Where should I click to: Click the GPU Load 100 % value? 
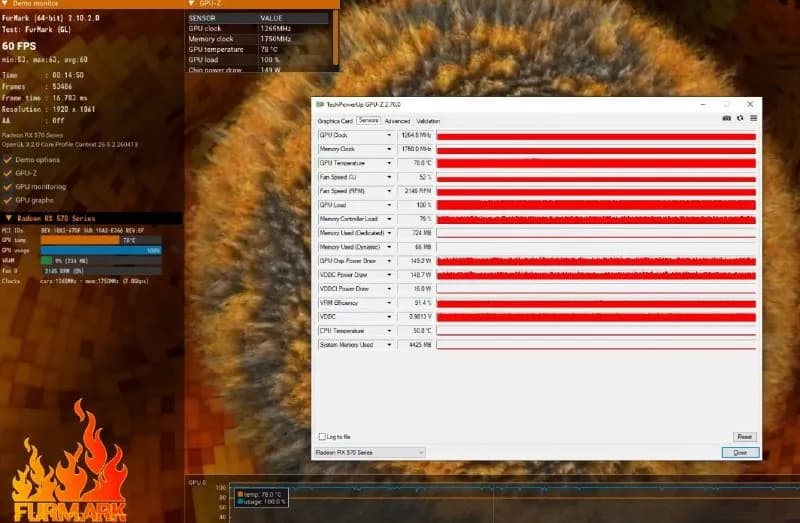(x=416, y=205)
